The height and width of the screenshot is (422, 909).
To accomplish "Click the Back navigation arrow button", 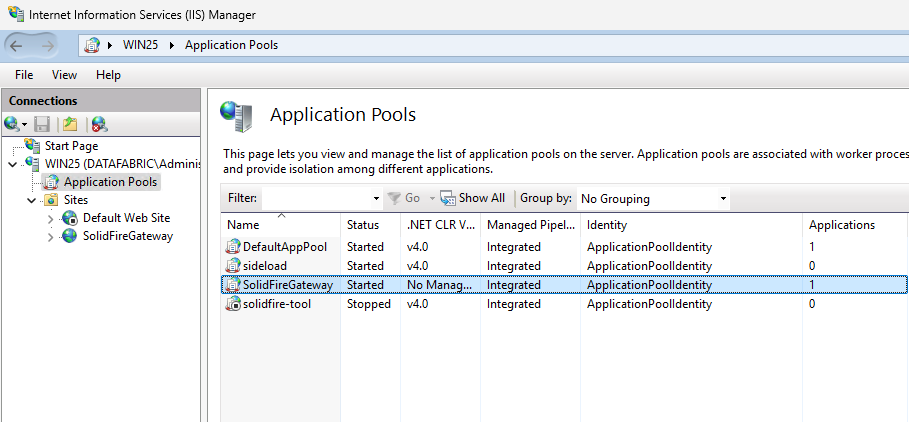I will point(16,45).
